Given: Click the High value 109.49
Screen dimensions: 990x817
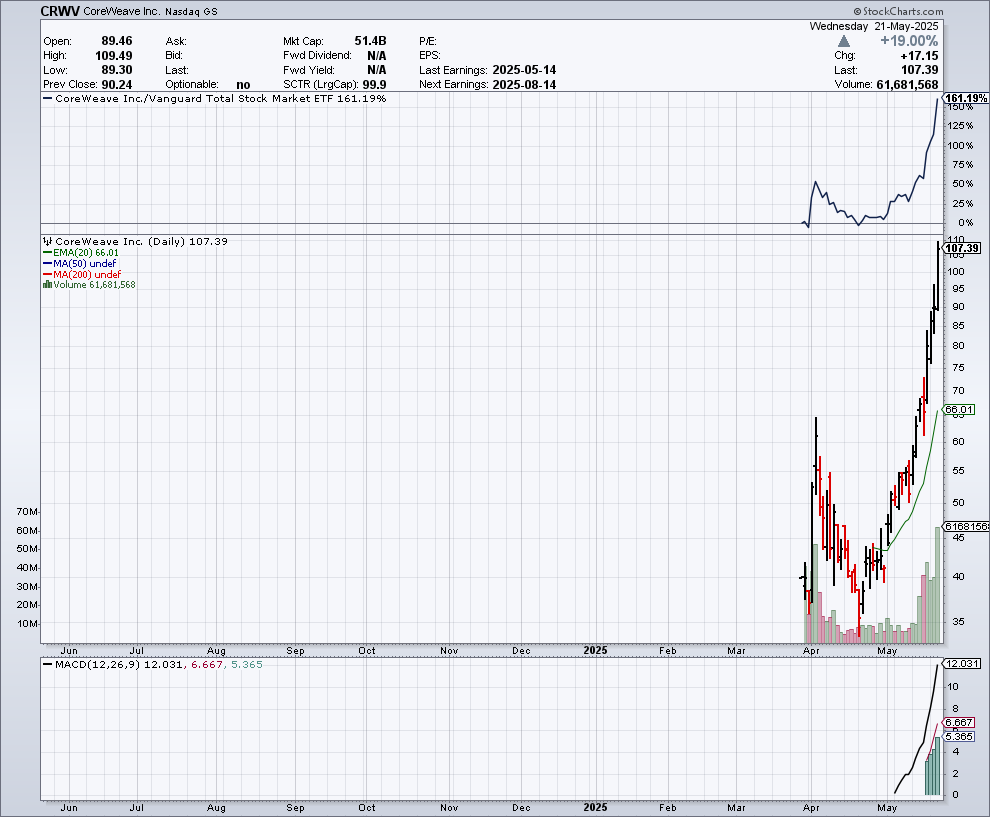Looking at the screenshot, I should 114,56.
